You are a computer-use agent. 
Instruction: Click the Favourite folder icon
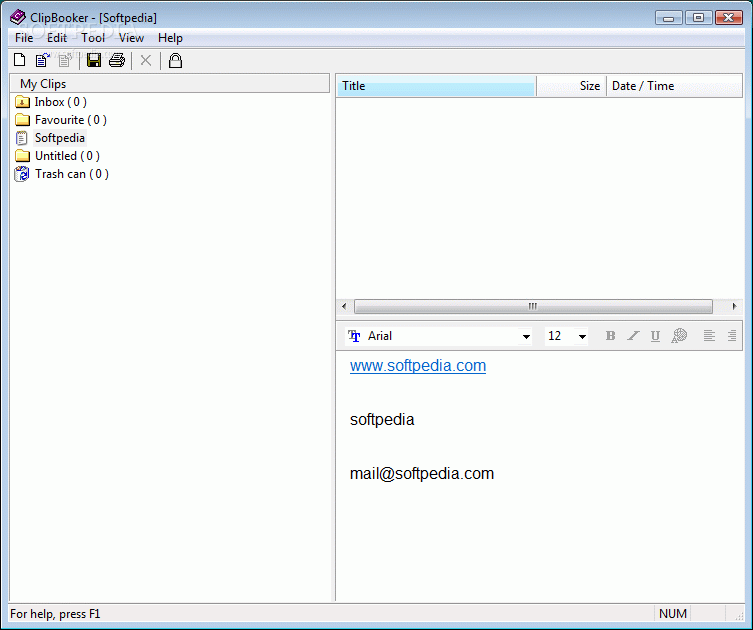[22, 120]
